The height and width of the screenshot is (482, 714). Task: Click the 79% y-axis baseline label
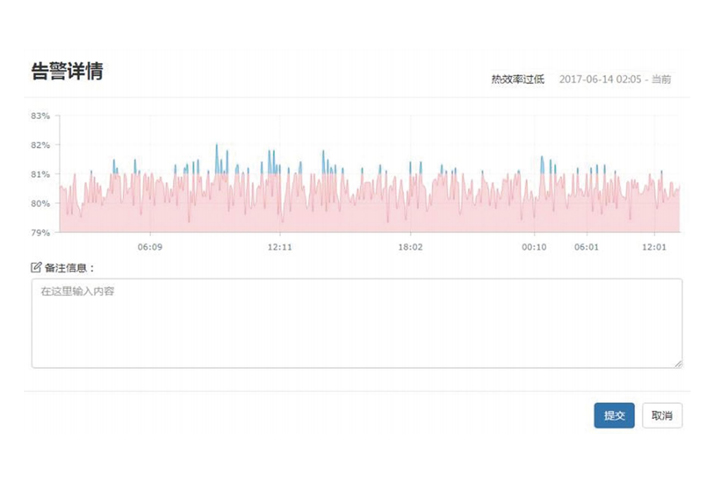(40, 233)
